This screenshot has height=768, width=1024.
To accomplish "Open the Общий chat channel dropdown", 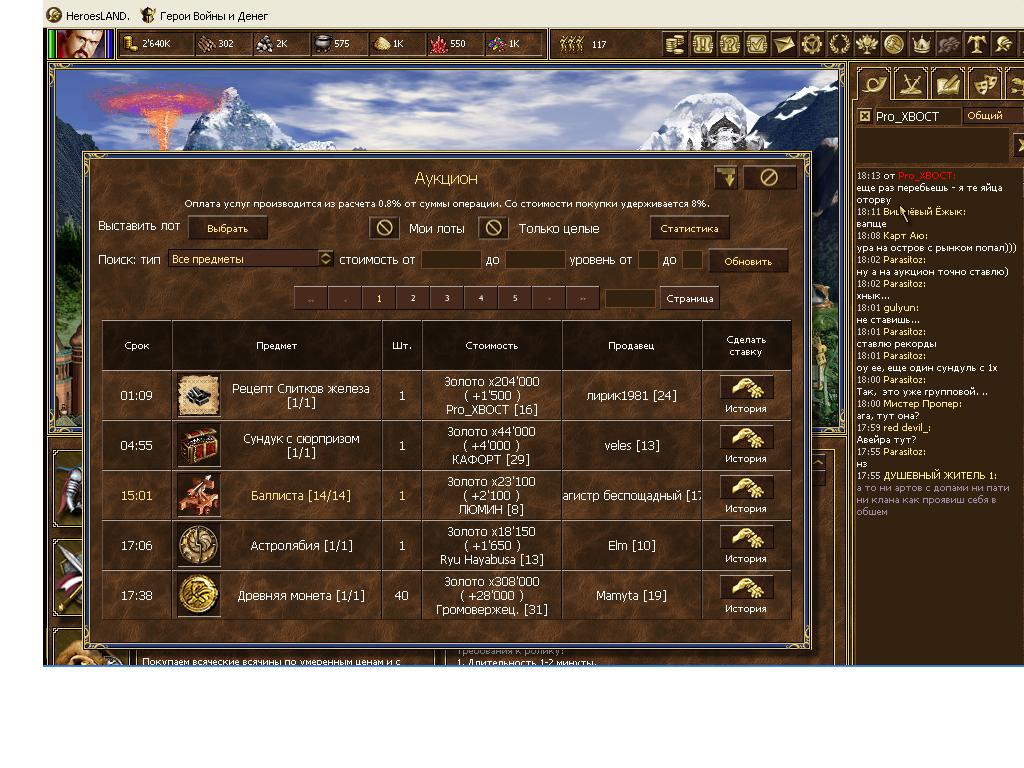I will 990,116.
